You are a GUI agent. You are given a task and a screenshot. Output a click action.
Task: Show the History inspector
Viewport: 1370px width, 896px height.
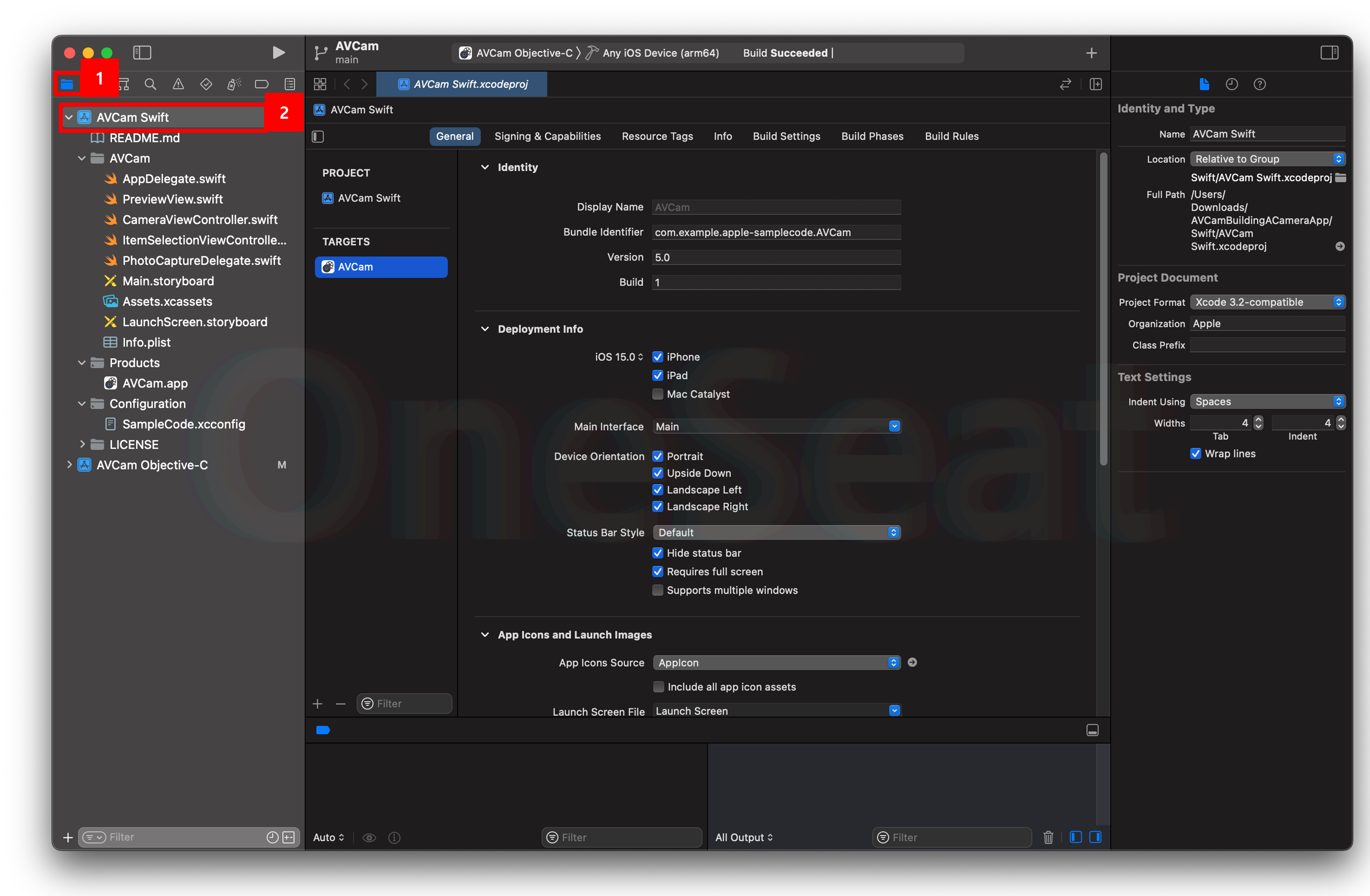(x=1232, y=84)
